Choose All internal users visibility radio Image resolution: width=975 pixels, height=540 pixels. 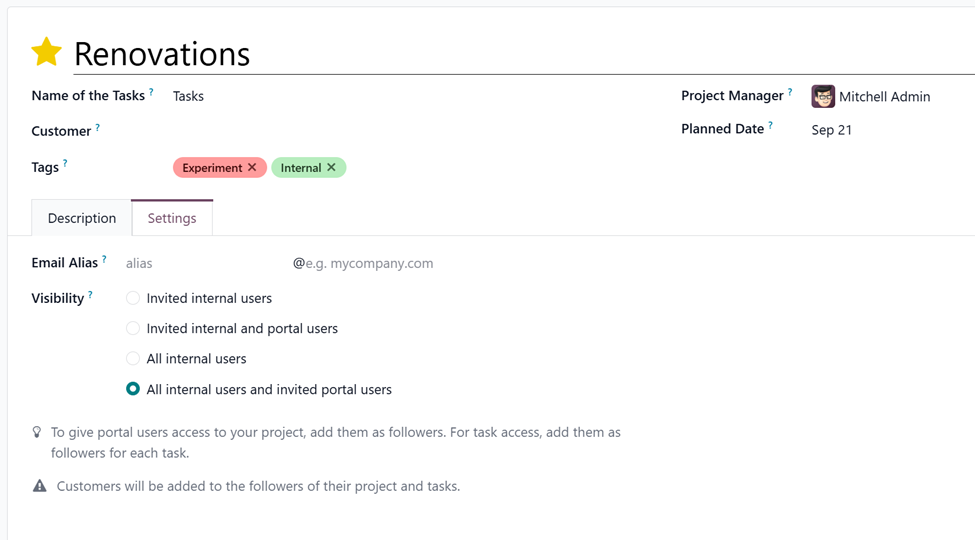click(x=133, y=358)
